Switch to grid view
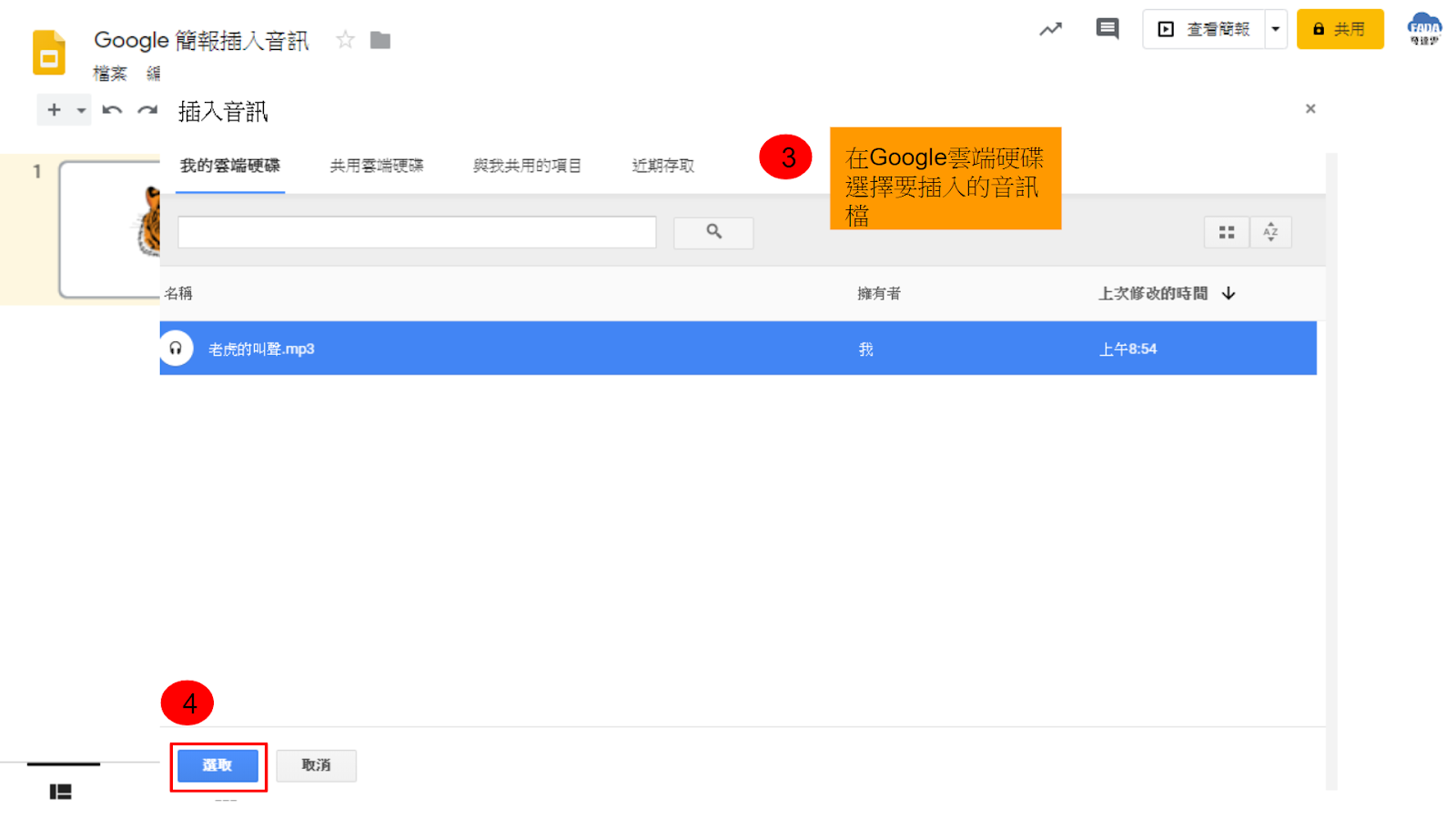Viewport: 1456px width, 819px height. pos(1227,233)
